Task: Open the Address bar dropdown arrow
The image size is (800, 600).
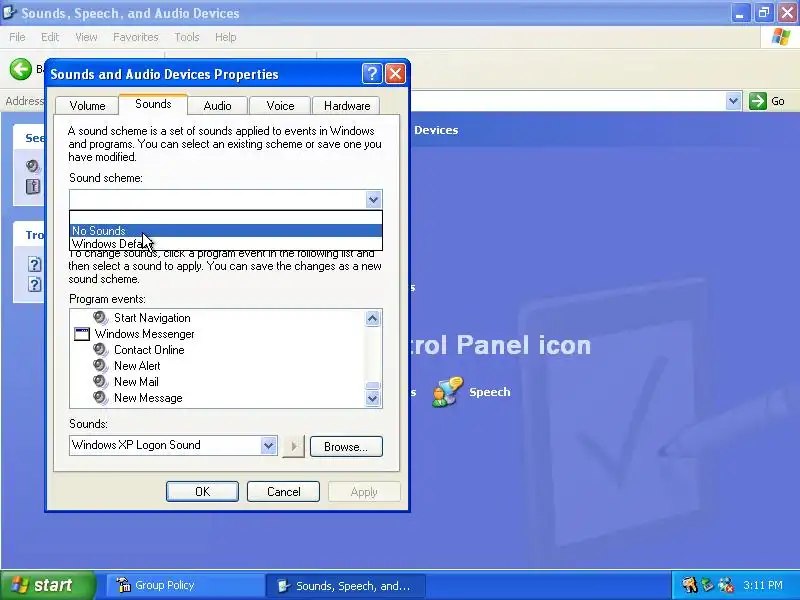Action: click(x=733, y=101)
